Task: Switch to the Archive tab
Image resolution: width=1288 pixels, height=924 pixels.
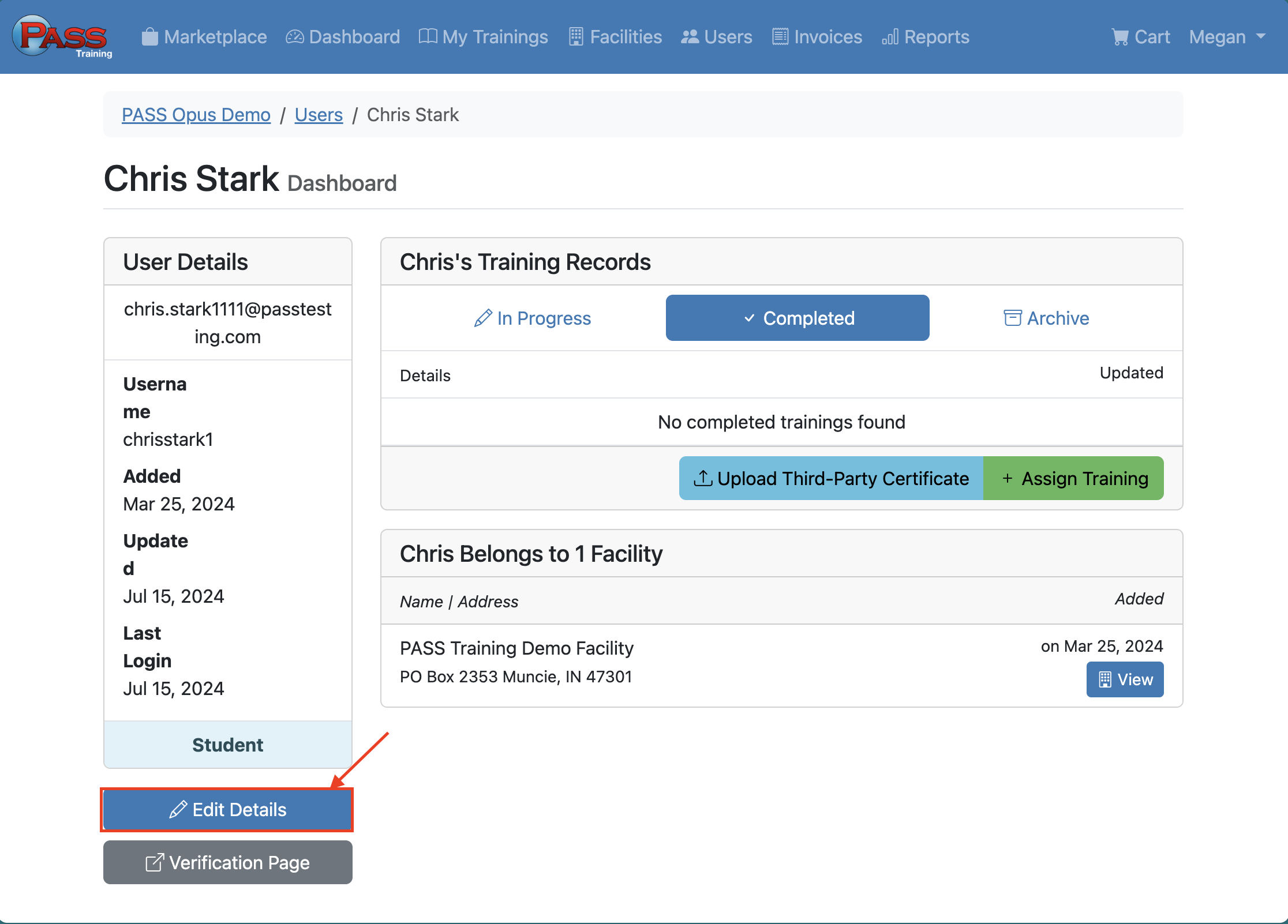Action: (1046, 318)
